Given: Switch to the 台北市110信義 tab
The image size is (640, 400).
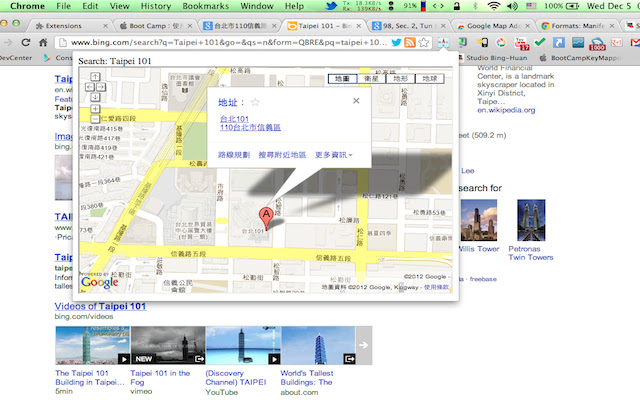Looking at the screenshot, I should [x=240, y=26].
